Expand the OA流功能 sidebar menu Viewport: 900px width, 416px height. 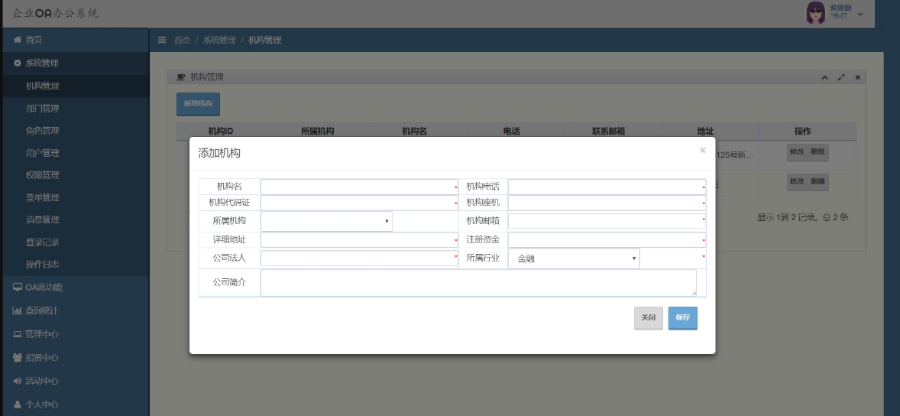point(75,287)
